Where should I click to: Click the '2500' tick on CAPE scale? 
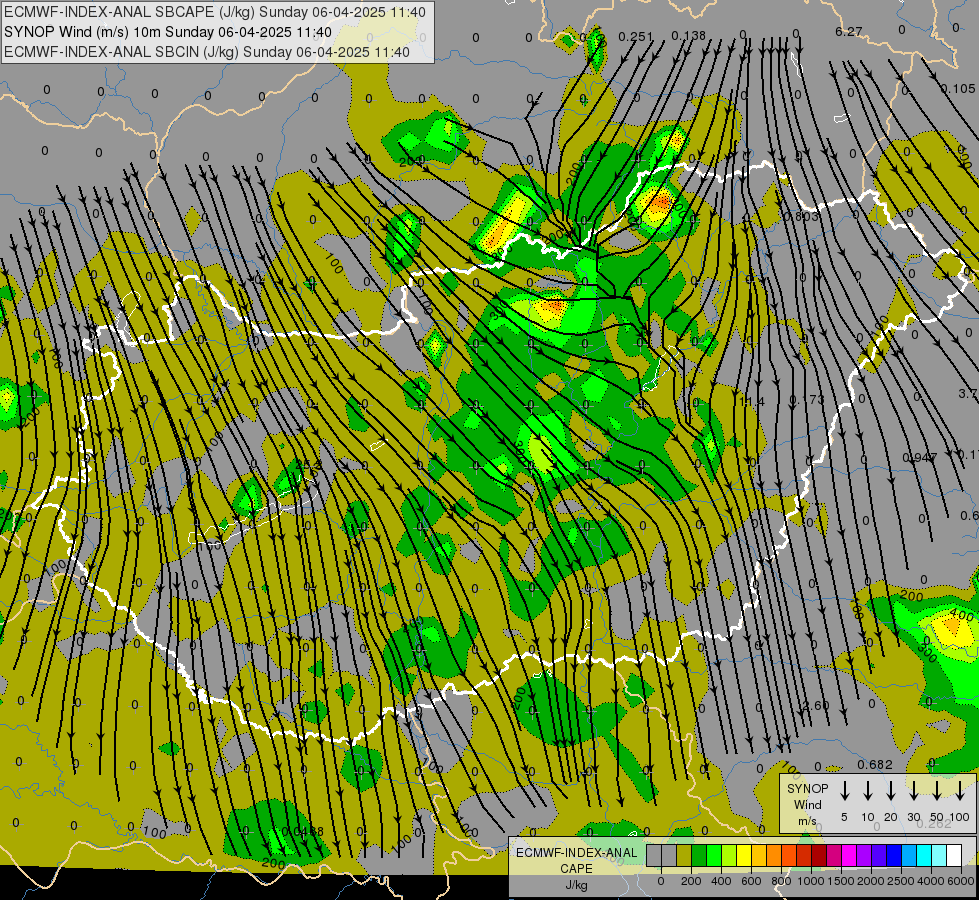902,881
